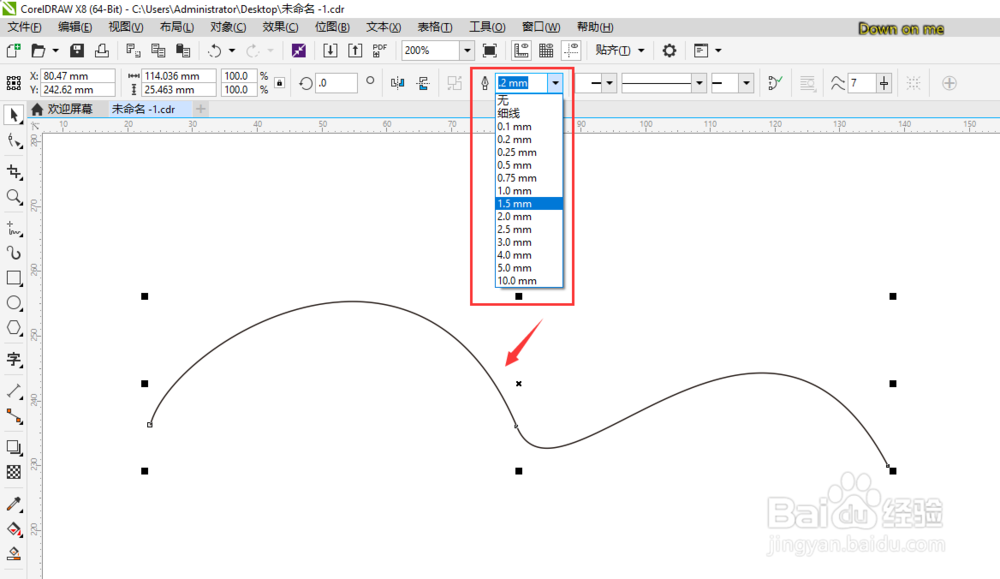The image size is (1000, 579).
Task: Print the current document
Action: pyautogui.click(x=101, y=50)
